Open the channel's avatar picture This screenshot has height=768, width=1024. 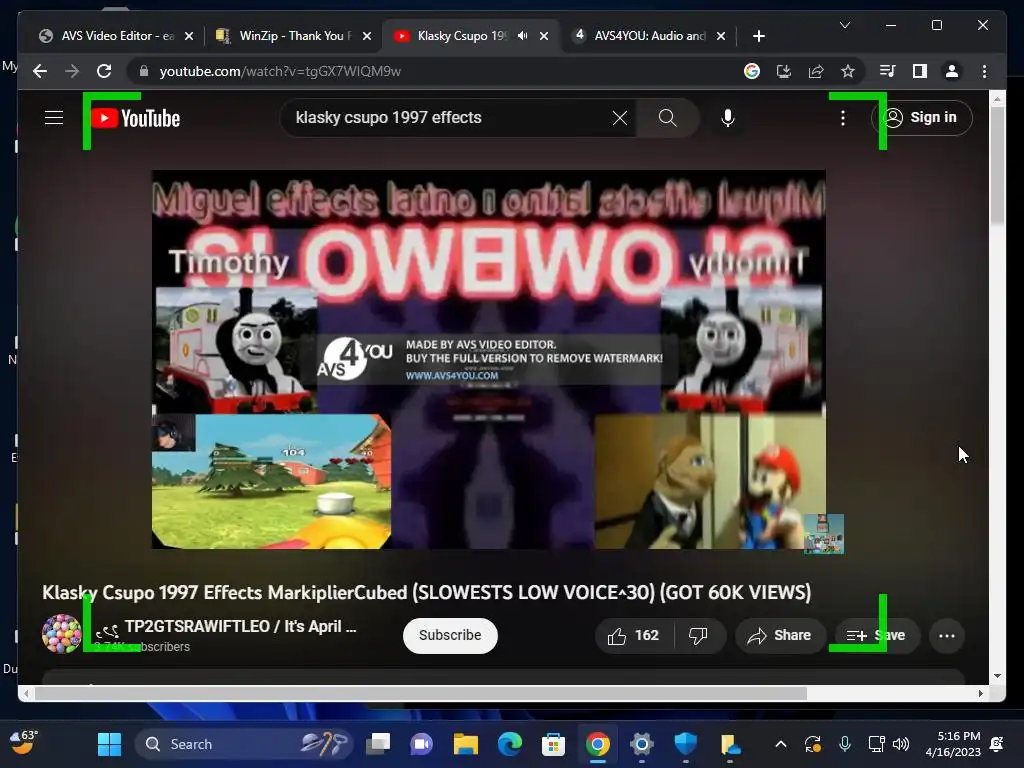click(x=61, y=633)
